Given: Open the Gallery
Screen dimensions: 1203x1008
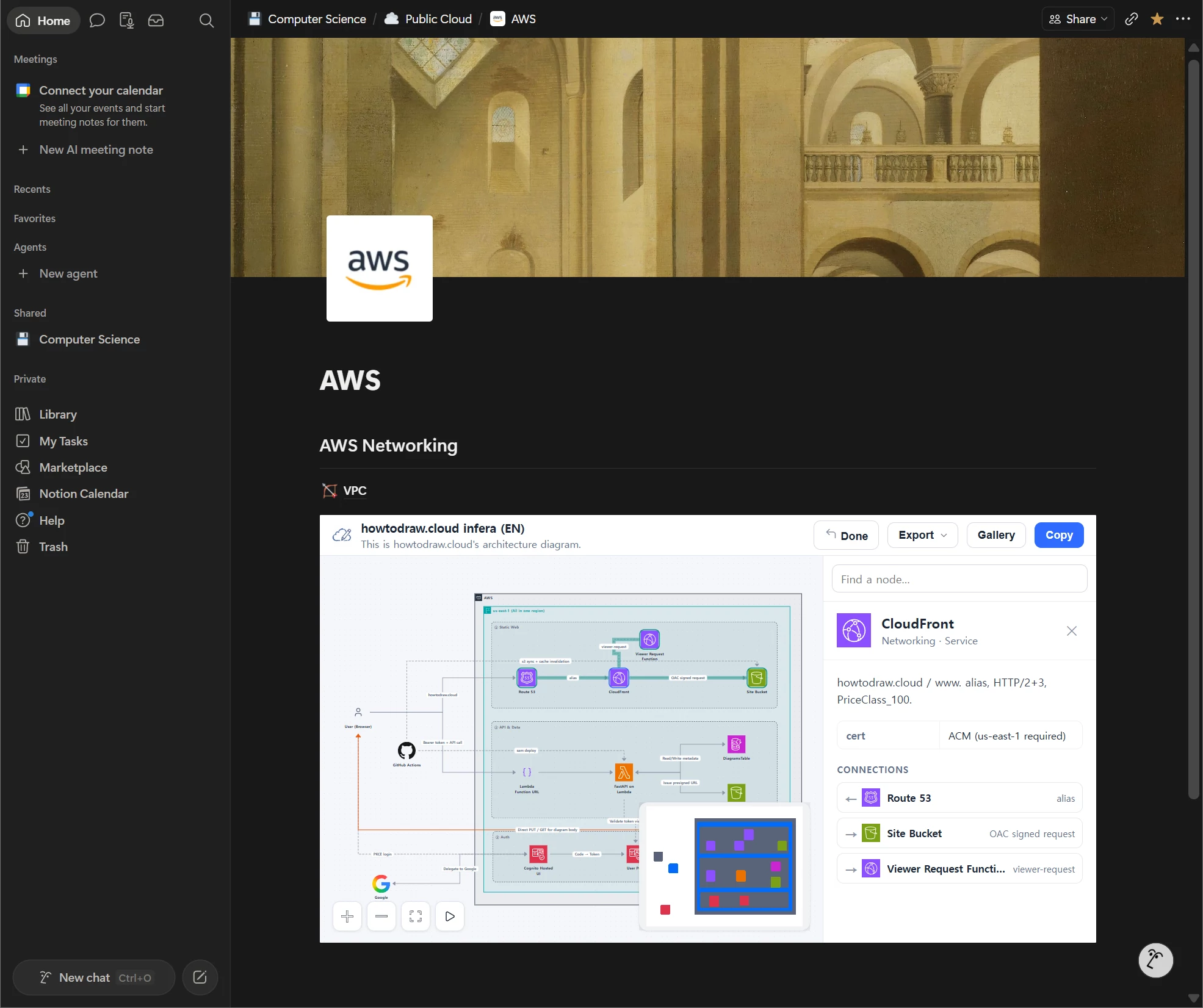Looking at the screenshot, I should tap(996, 535).
